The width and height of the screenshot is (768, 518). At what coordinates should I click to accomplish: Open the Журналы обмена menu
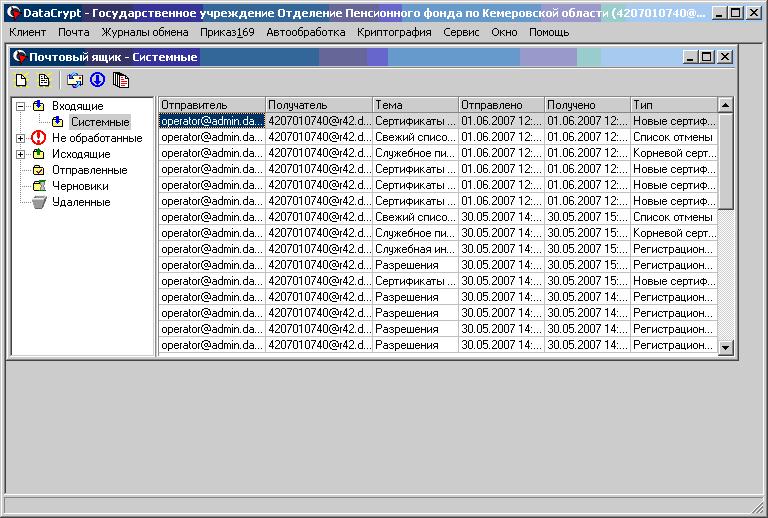click(x=145, y=32)
